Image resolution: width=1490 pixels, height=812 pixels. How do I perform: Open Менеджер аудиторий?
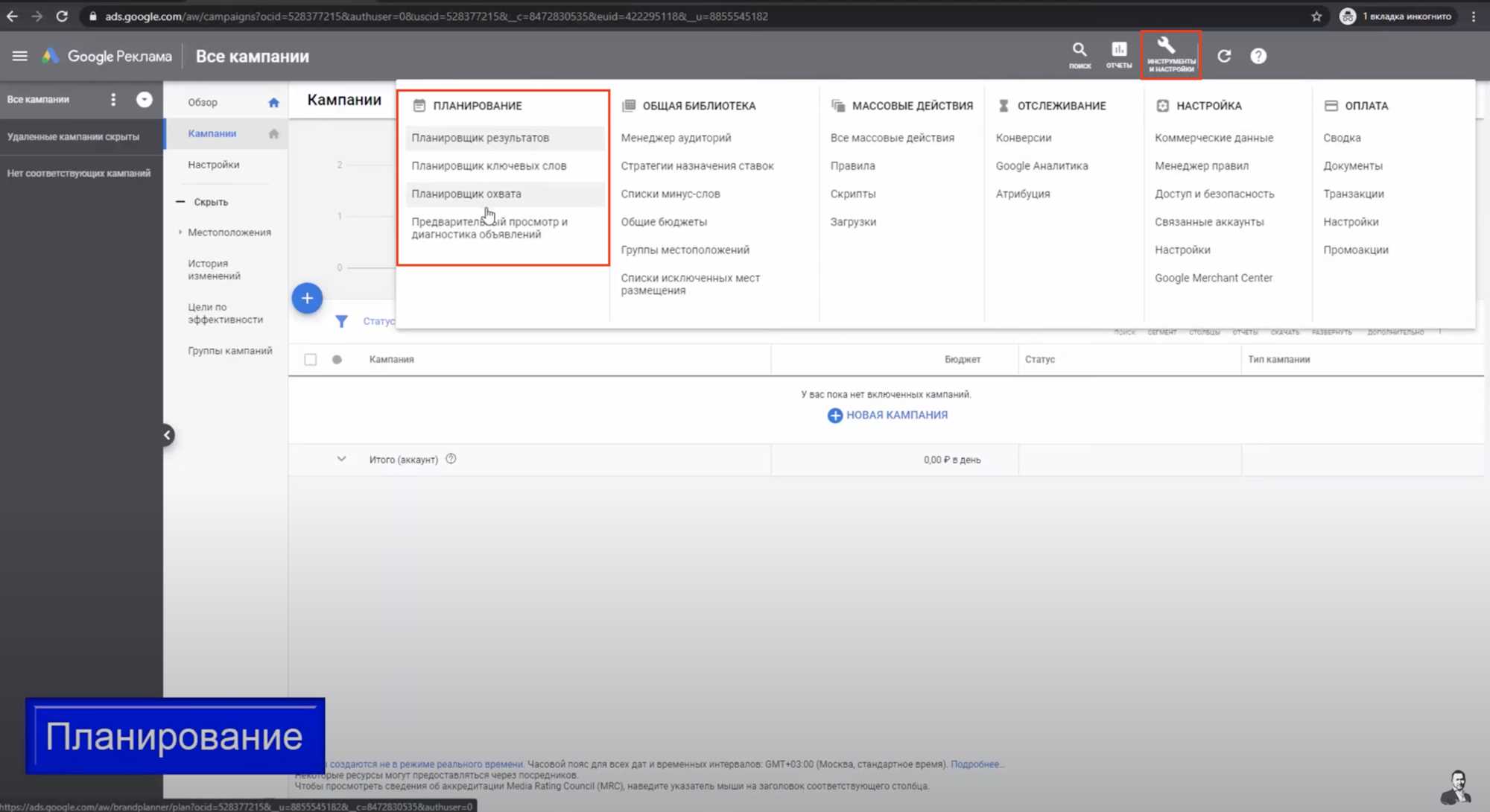(x=676, y=138)
